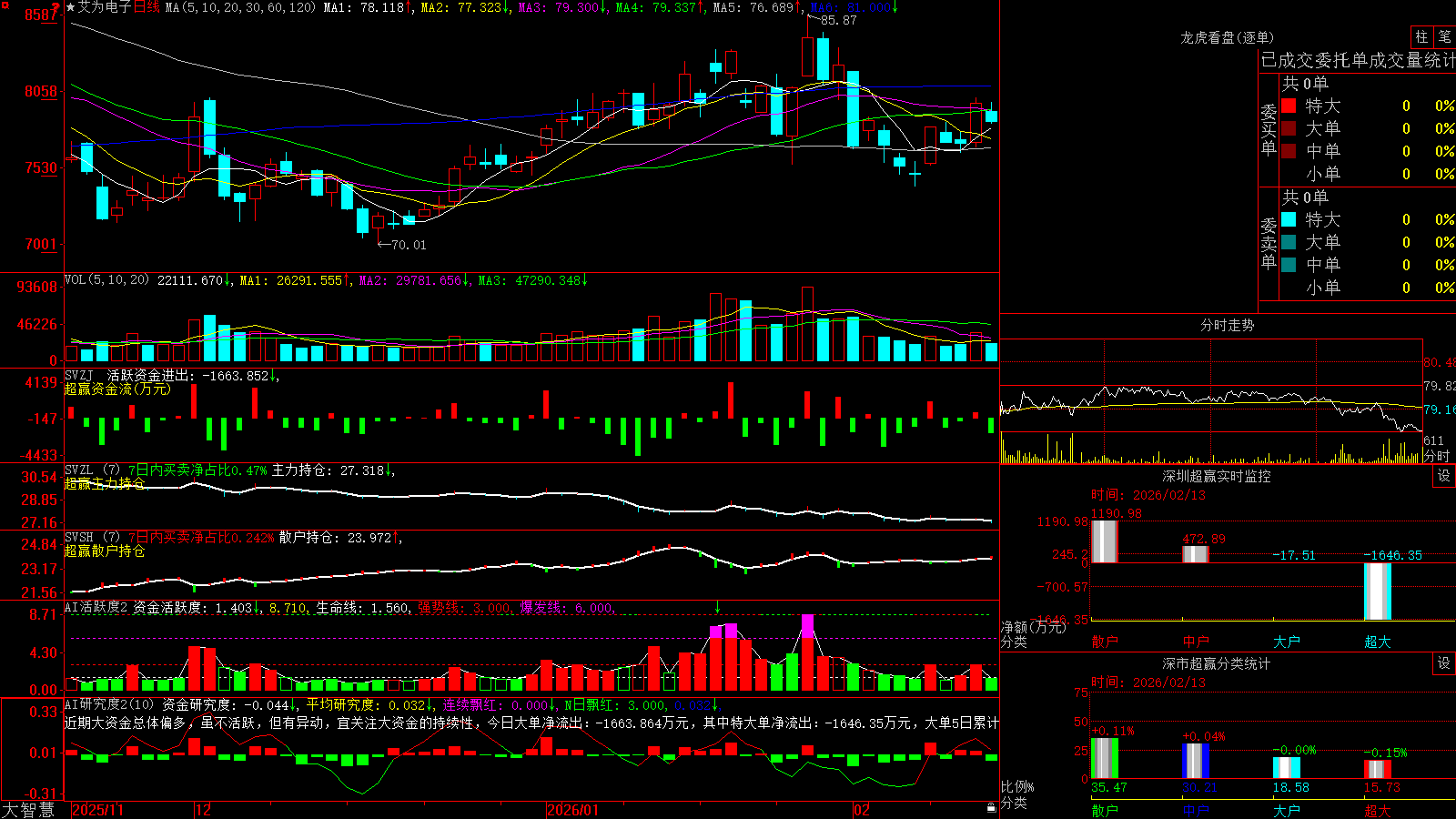
Task: Click the MA(5,10,20,30,60,120) indicator parameters
Action: point(240,7)
